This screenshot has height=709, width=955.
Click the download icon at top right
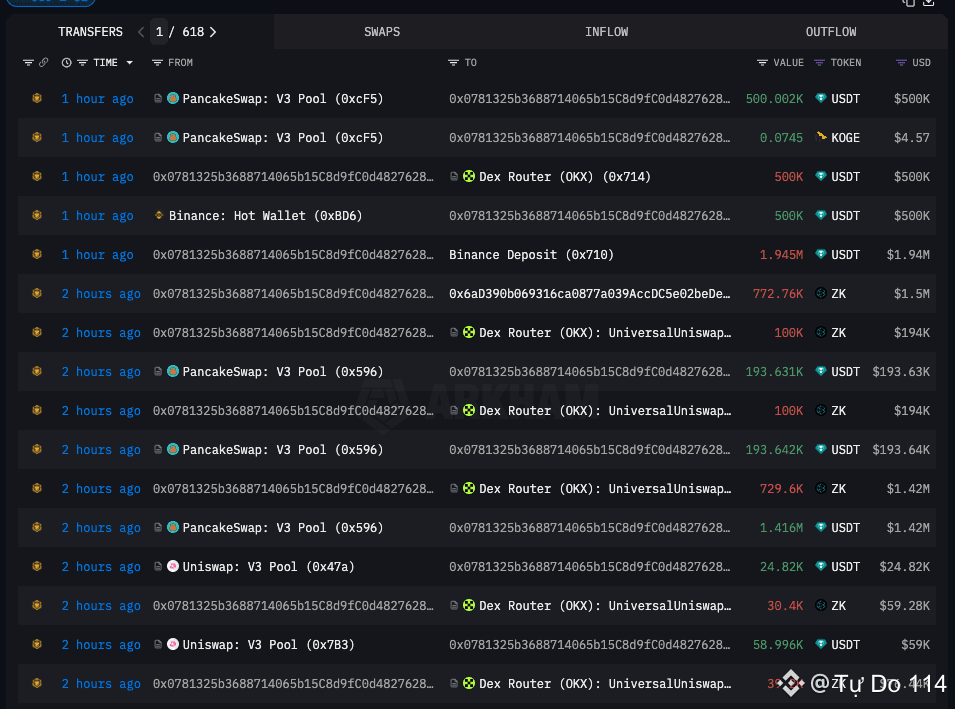tap(928, 2)
